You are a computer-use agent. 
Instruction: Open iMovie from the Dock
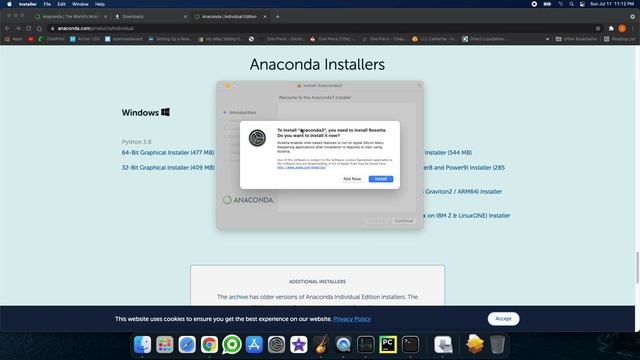299,344
